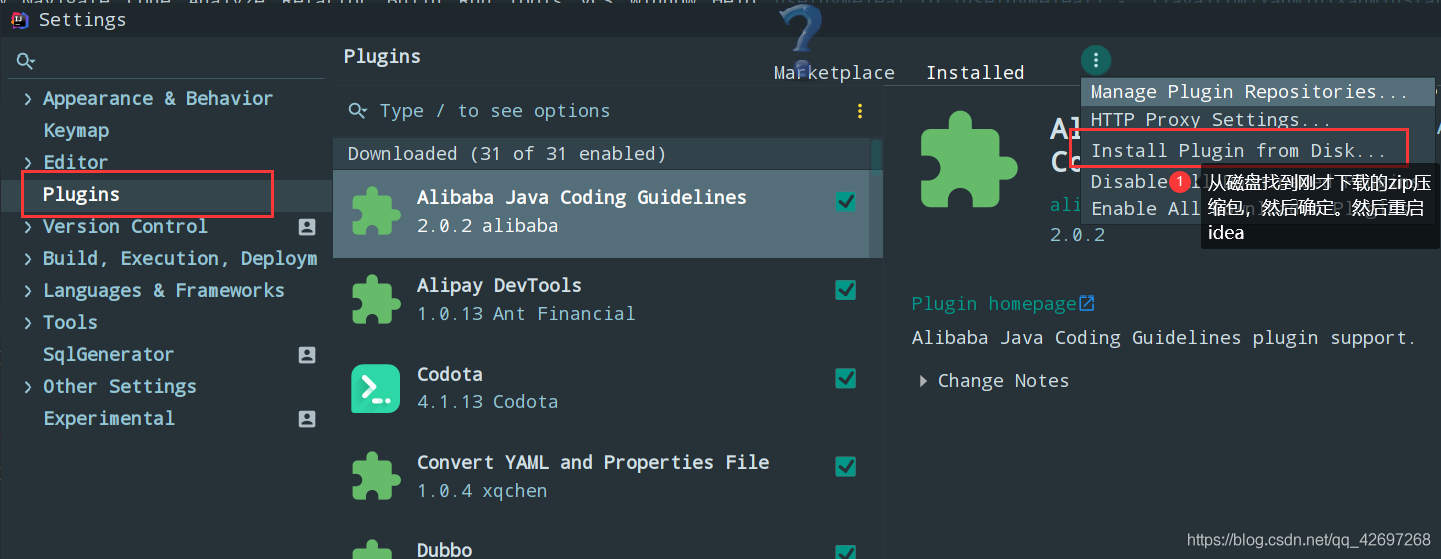Uncheck Convert YAML and Properties File plugin
Screen dimensions: 1441x559
845,466
